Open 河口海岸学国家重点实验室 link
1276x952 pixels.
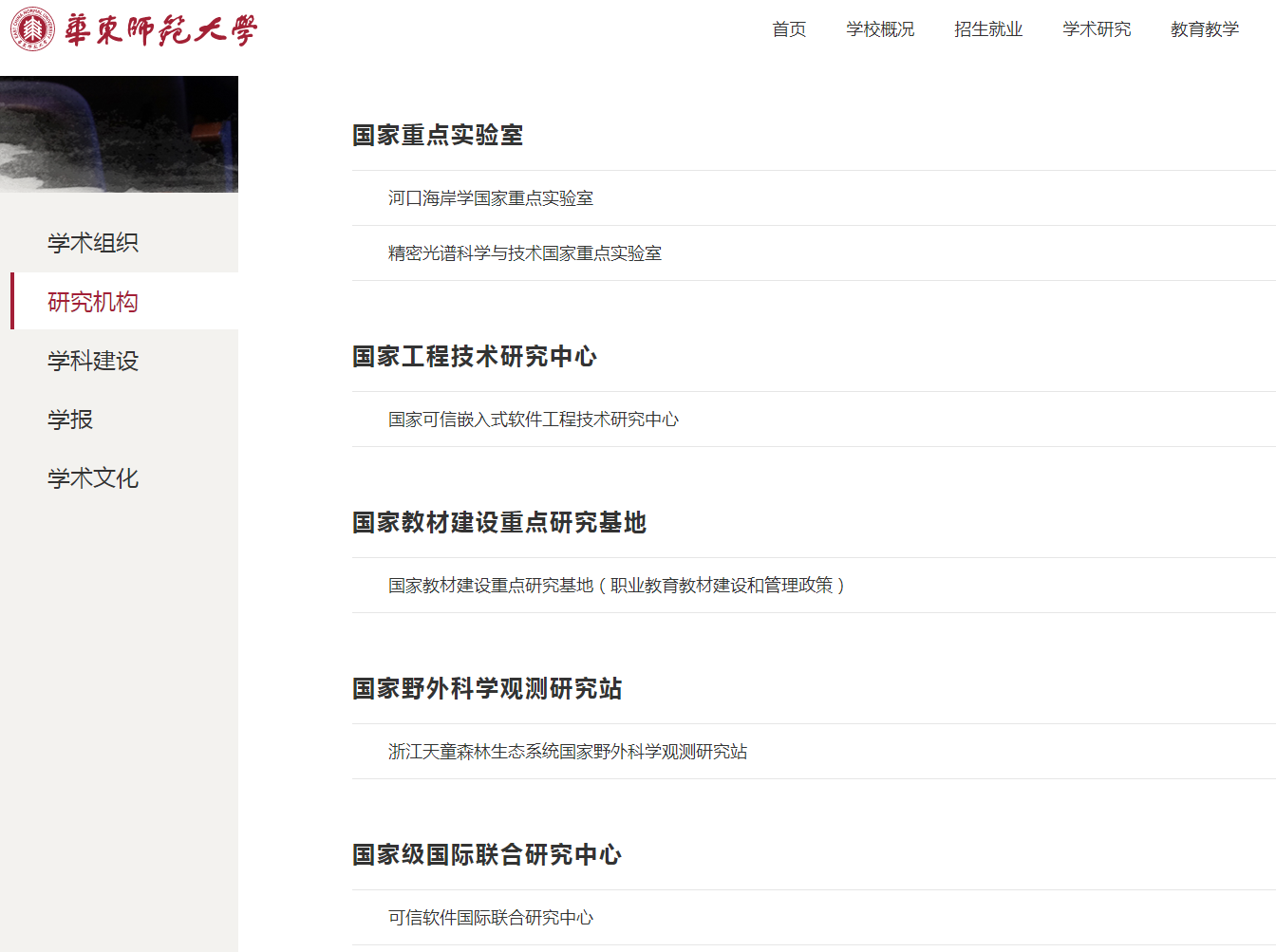492,197
